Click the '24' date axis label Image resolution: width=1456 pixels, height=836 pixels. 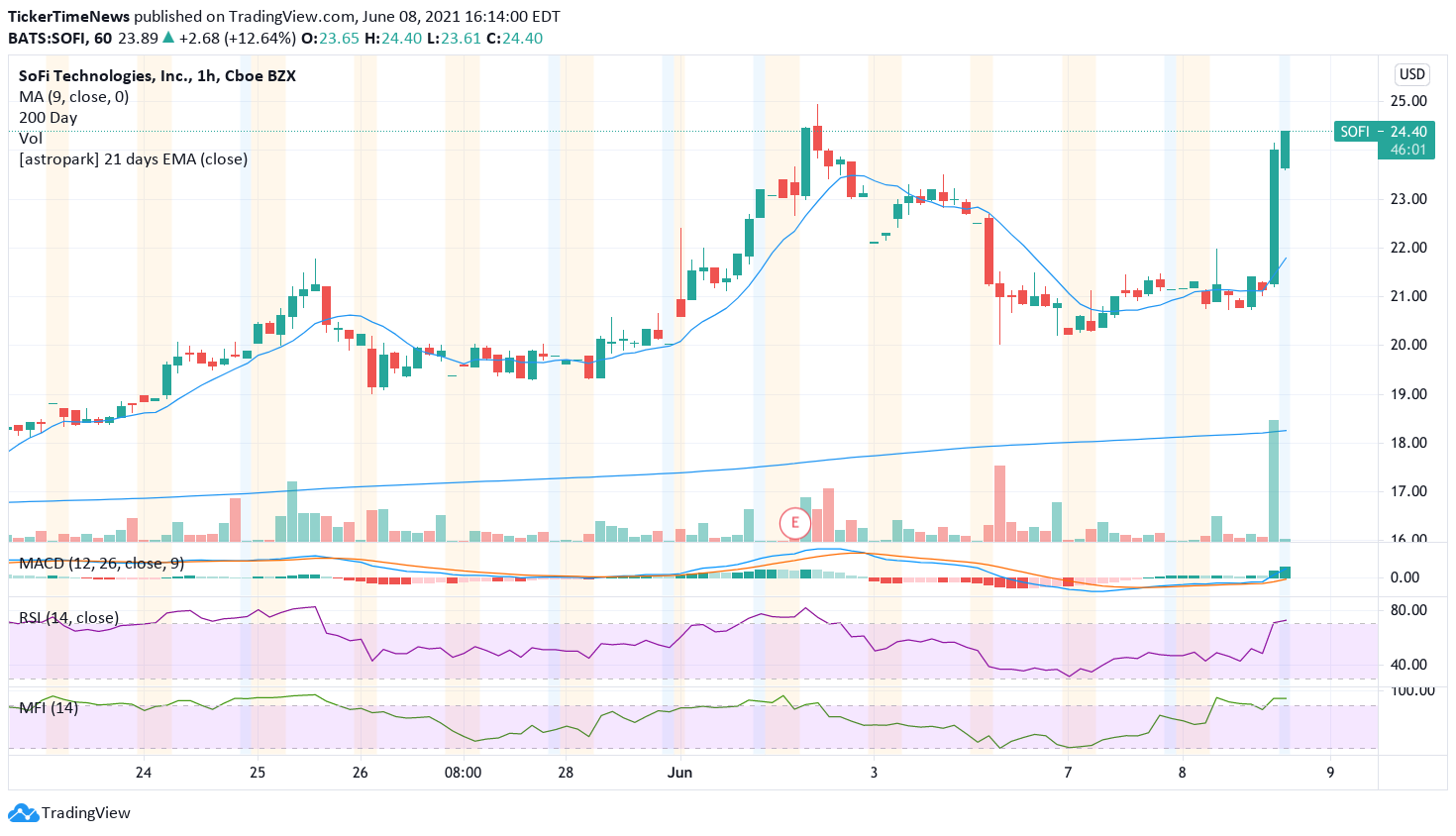tap(144, 773)
